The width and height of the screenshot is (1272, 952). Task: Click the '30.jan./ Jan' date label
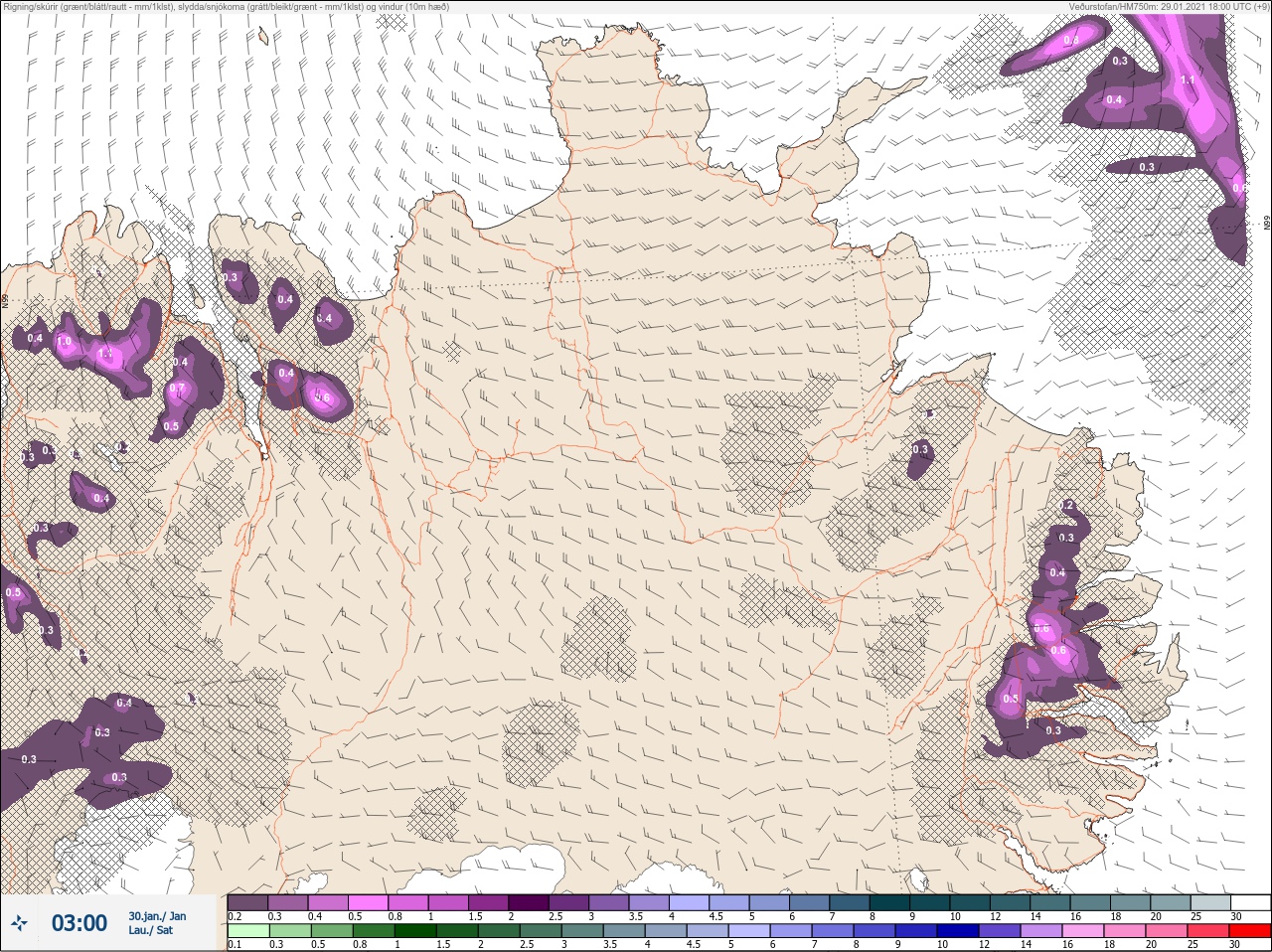pyautogui.click(x=157, y=916)
